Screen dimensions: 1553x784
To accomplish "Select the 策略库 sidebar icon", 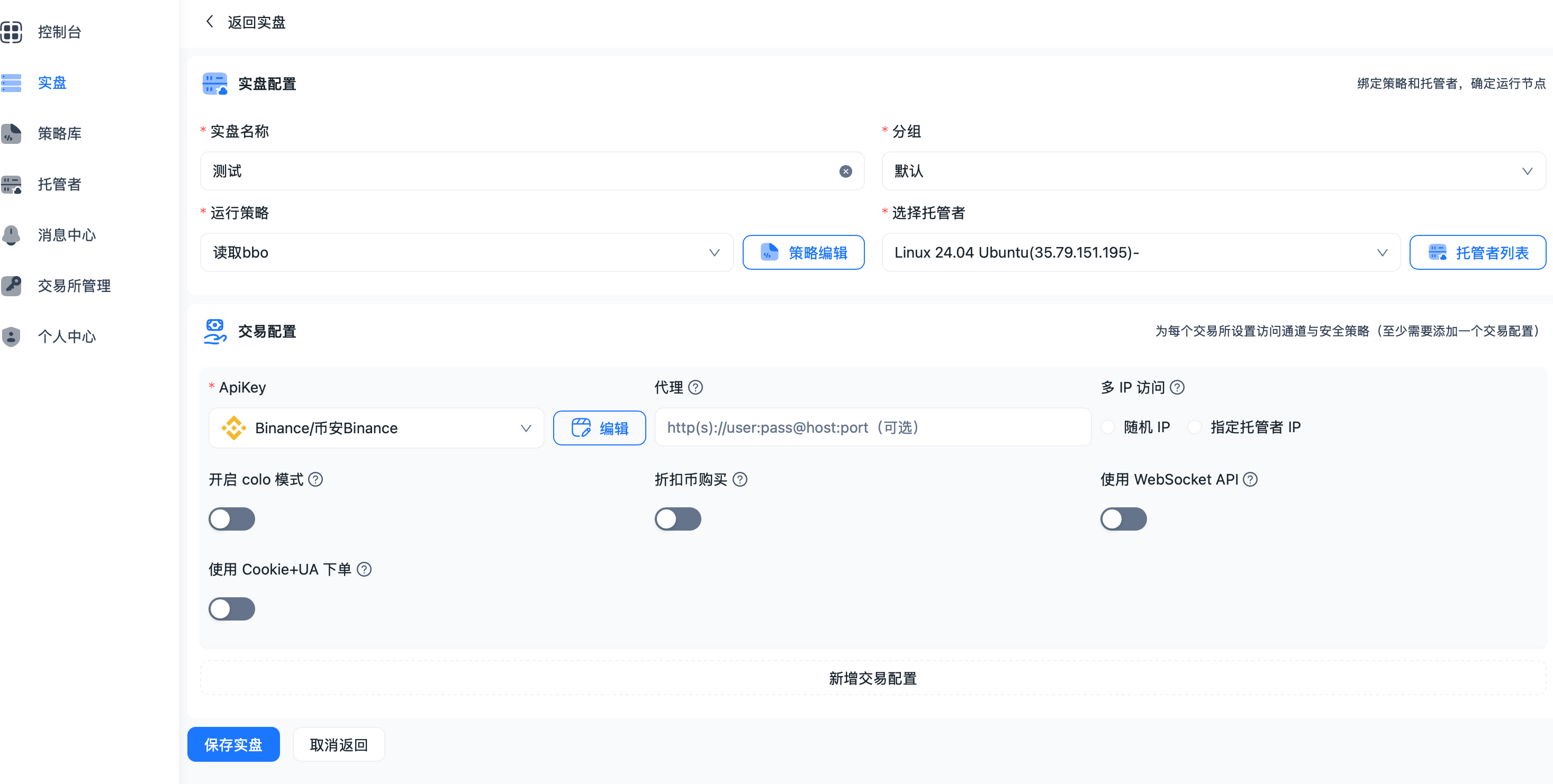I will click(x=12, y=134).
